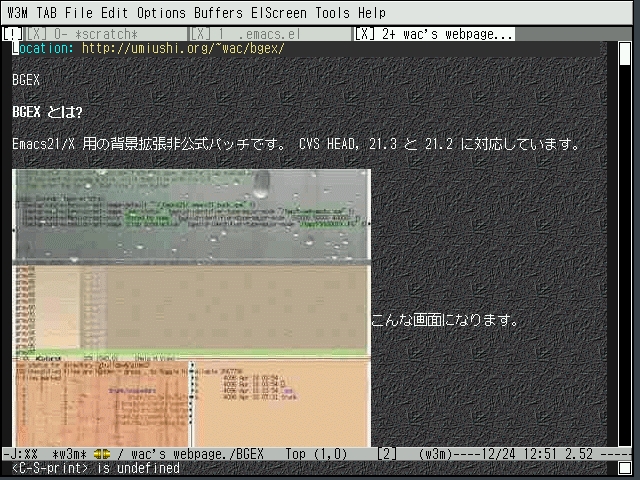Close the wac's webpage screen via its [X]
This screenshot has height=480, width=640.
coord(364,34)
